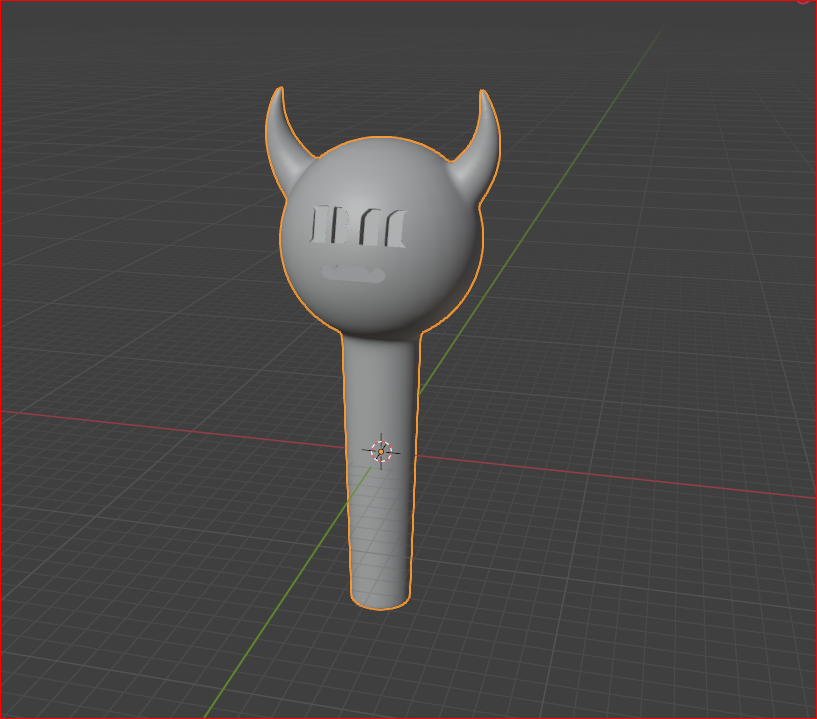
Task: Click the engraved letters on the head
Action: click(358, 226)
